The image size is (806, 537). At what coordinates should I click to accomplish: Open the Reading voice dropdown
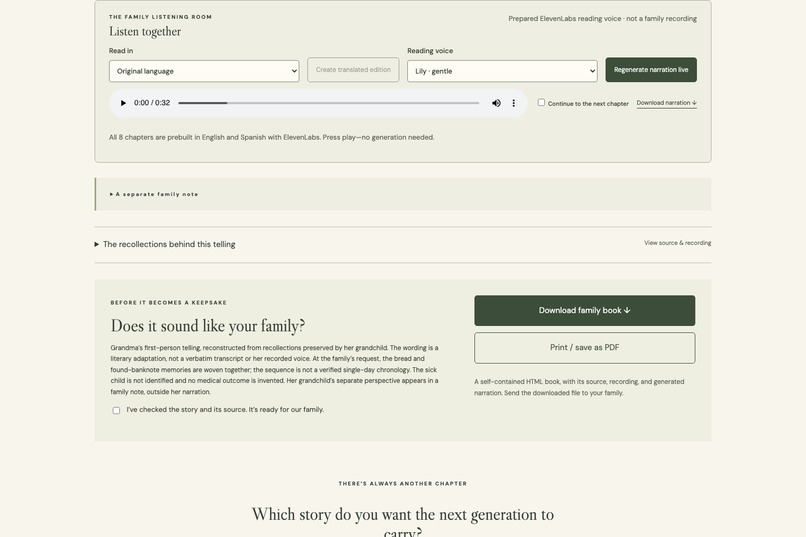(x=502, y=71)
